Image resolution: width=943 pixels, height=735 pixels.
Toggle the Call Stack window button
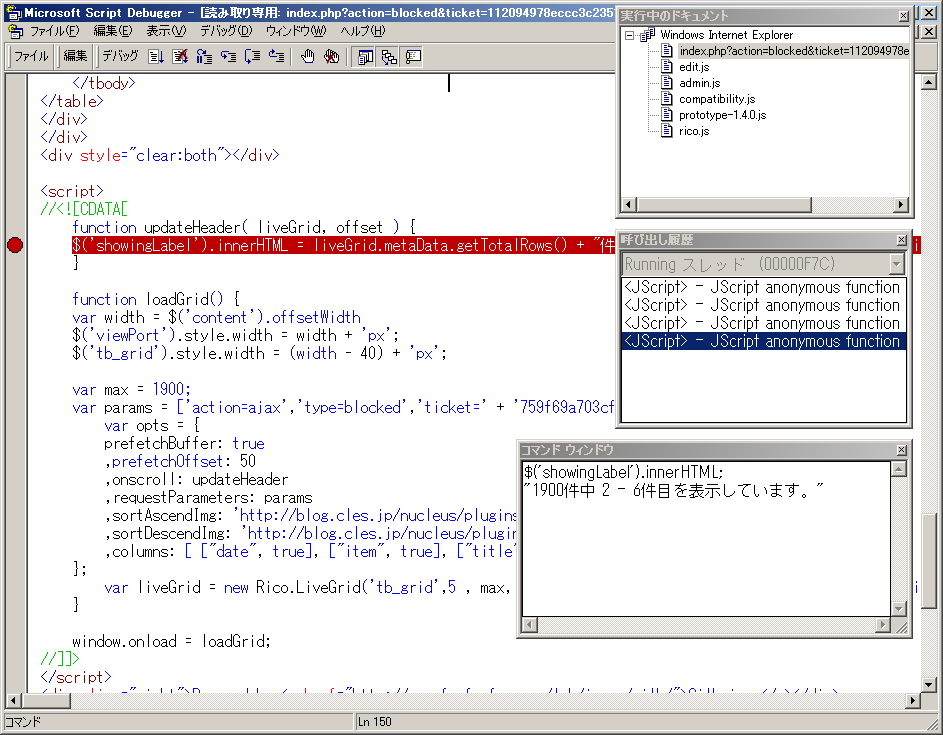coord(389,56)
